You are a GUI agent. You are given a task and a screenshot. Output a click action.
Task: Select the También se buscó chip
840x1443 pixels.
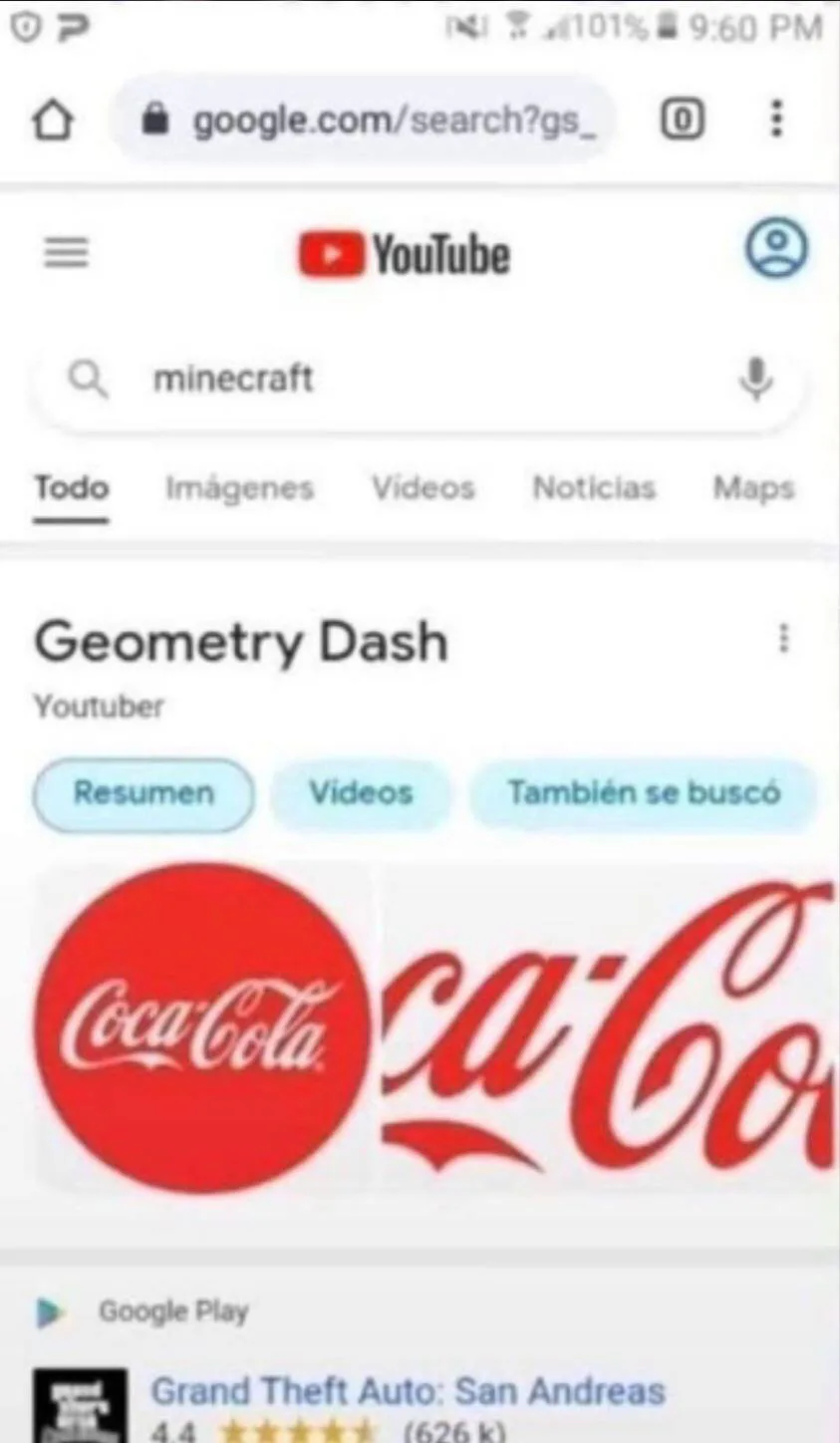point(644,793)
